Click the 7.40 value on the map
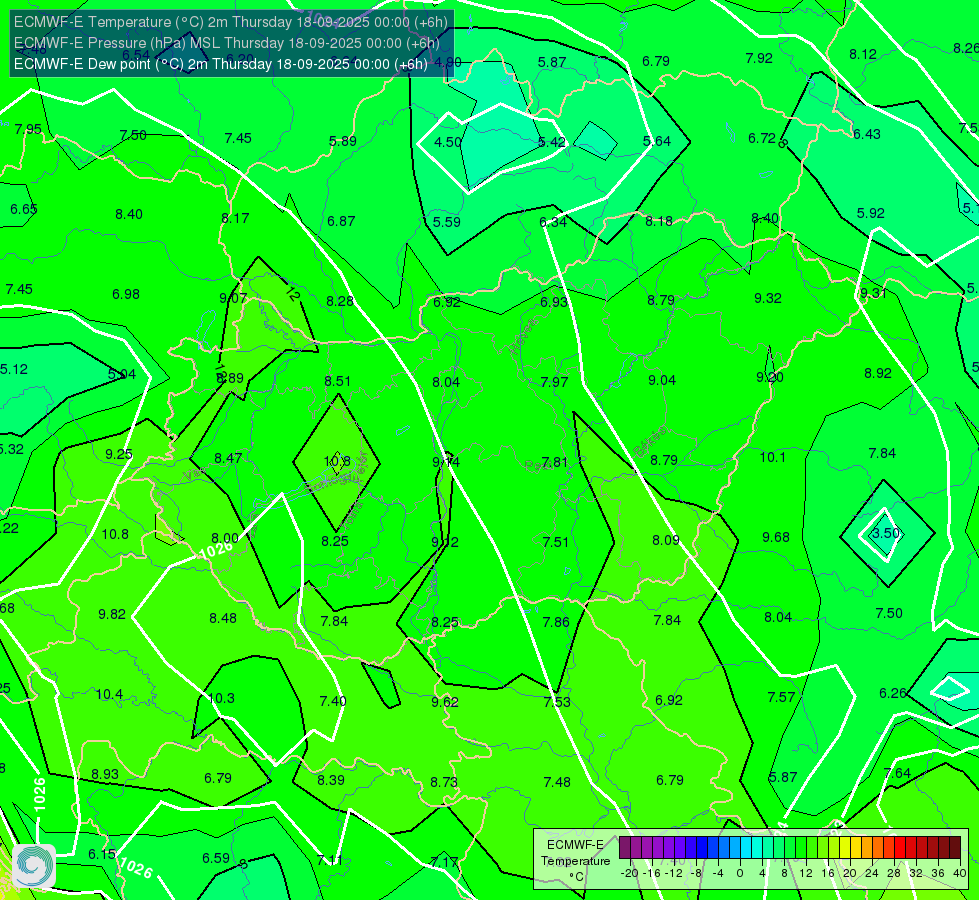Viewport: 979px width, 900px height. click(x=333, y=701)
